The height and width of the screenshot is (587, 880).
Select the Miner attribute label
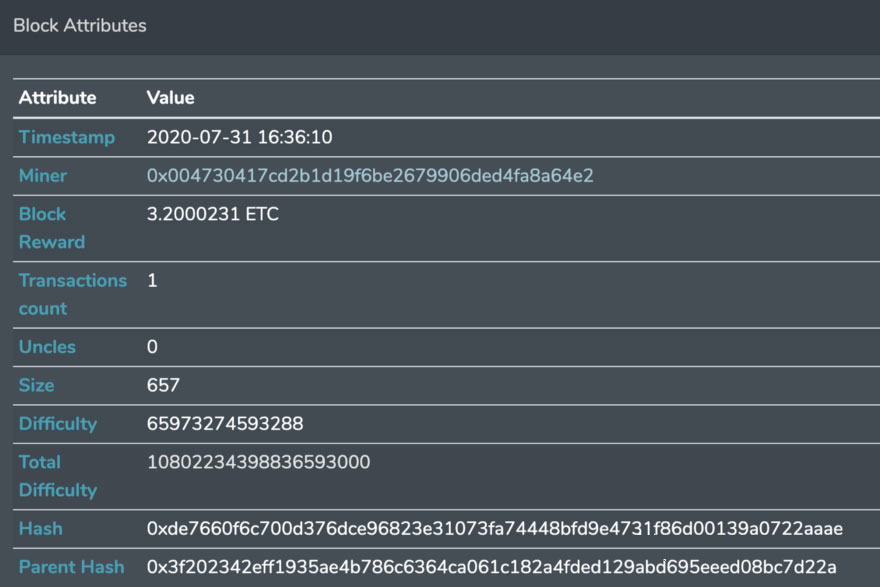(43, 176)
